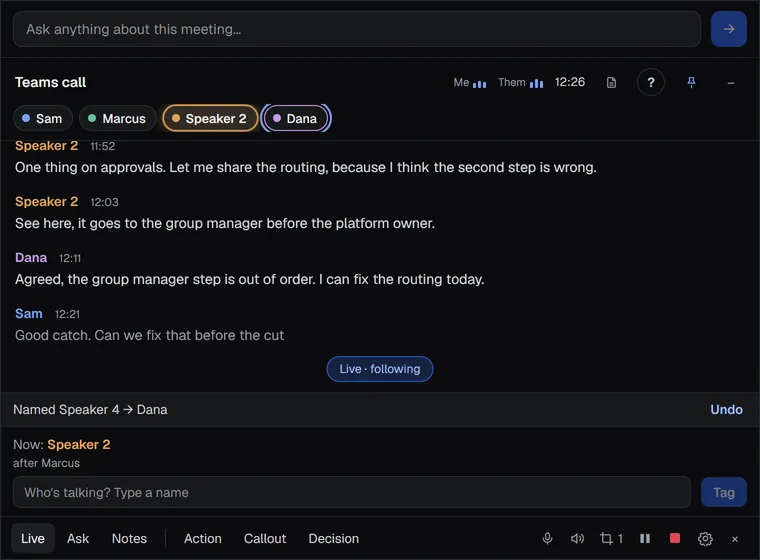Pause the live recording
Screen dimensions: 760x560
(645, 538)
